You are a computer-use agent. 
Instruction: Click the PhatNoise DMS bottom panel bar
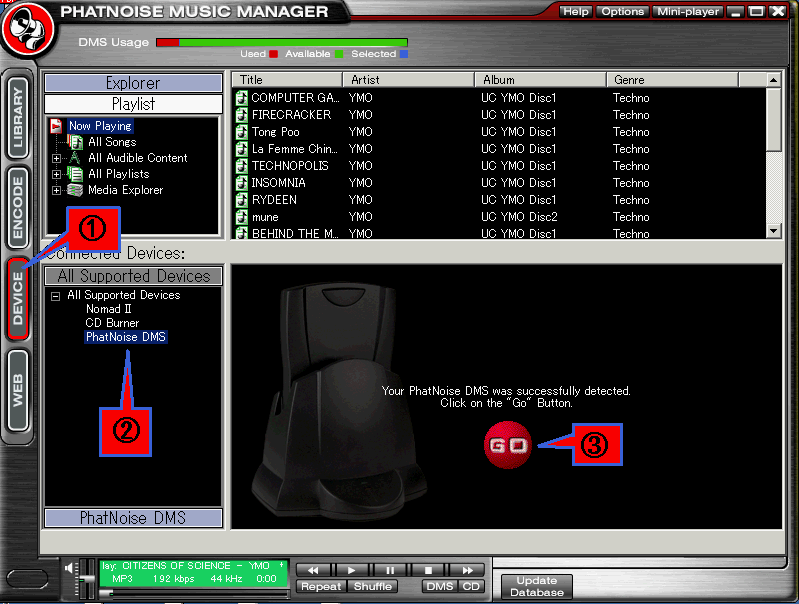[134, 518]
